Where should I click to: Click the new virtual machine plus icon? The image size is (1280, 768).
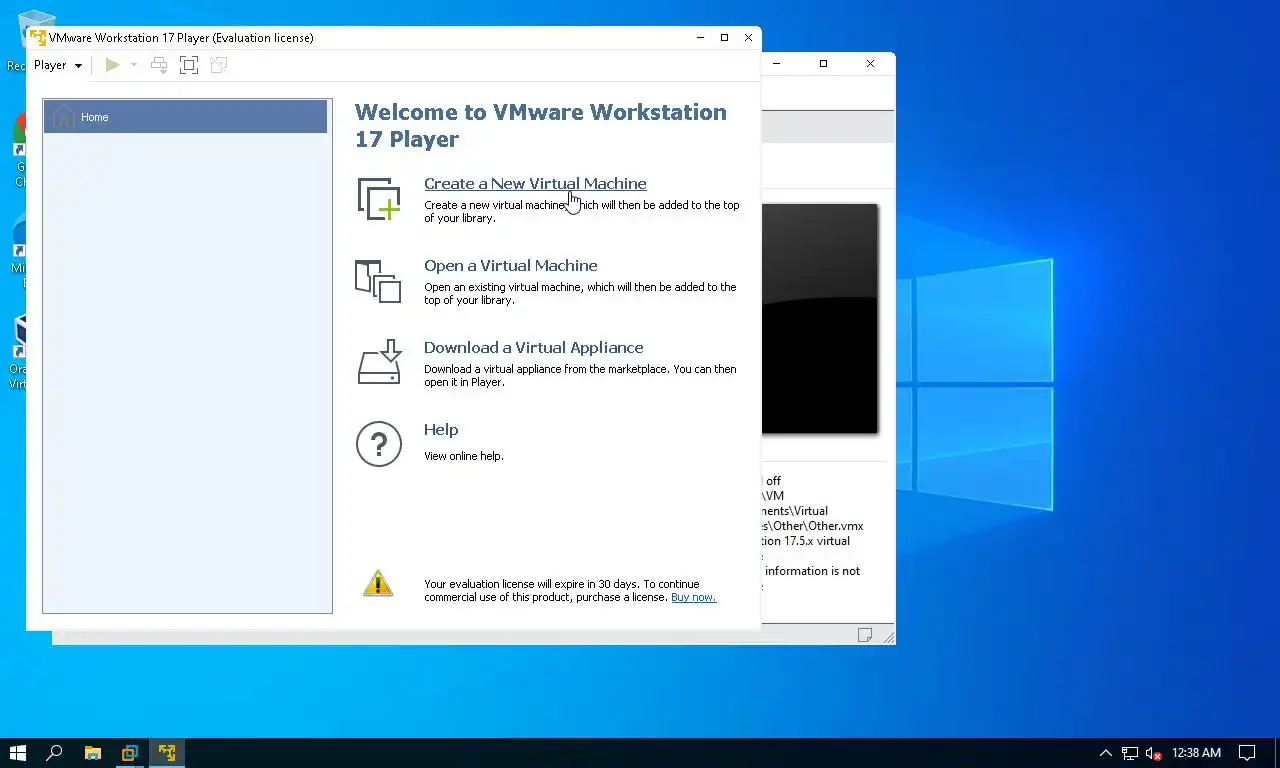379,199
